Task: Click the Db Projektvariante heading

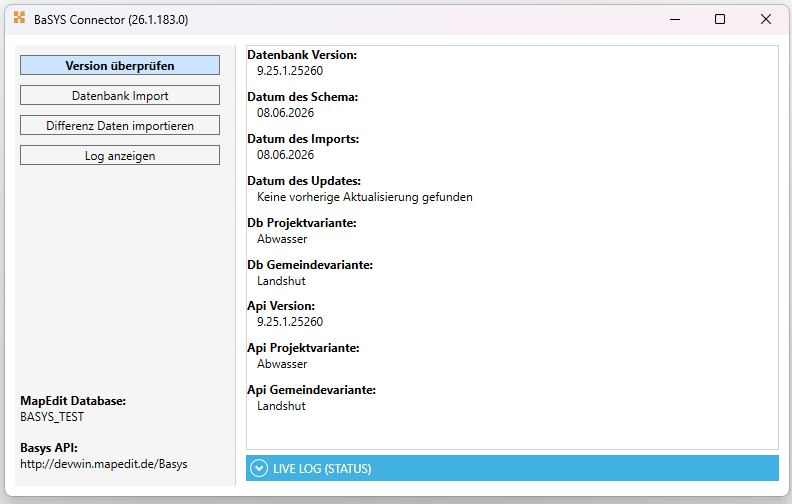Action: pos(302,223)
